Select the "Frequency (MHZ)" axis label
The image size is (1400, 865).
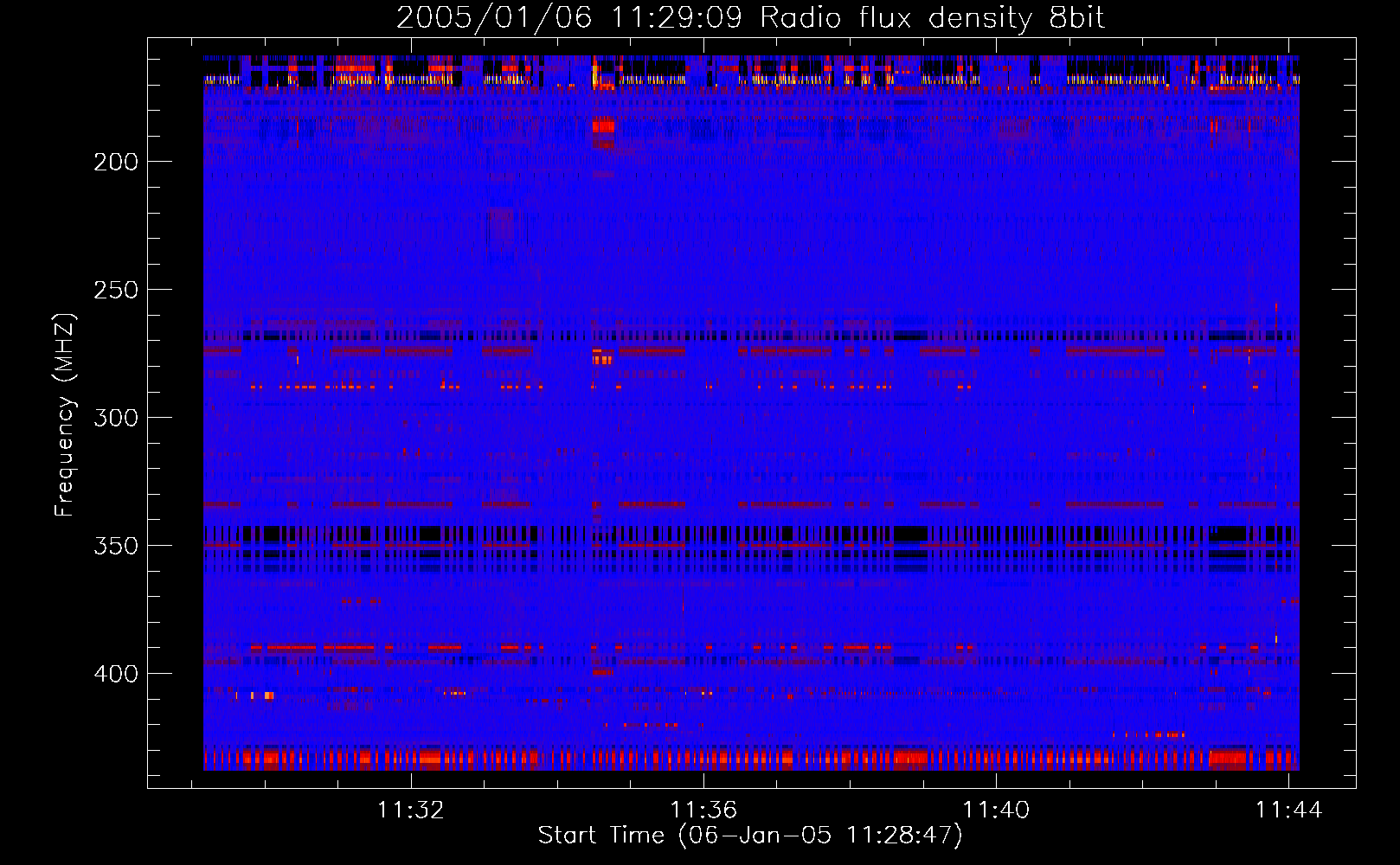click(65, 415)
